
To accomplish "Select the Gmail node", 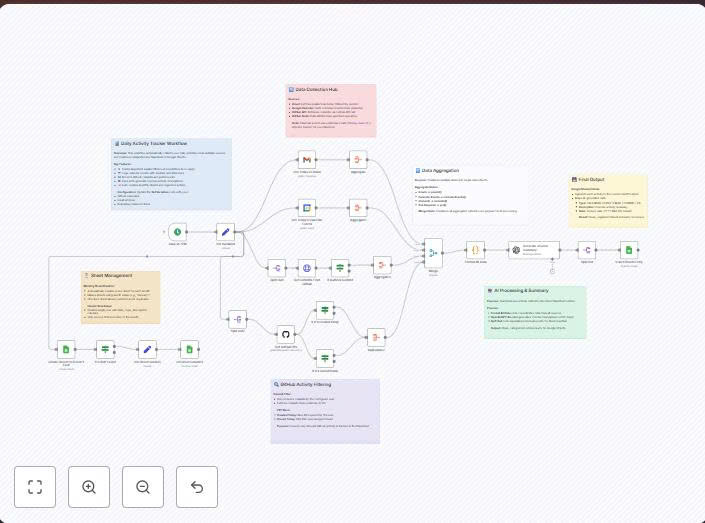I will 307,160.
